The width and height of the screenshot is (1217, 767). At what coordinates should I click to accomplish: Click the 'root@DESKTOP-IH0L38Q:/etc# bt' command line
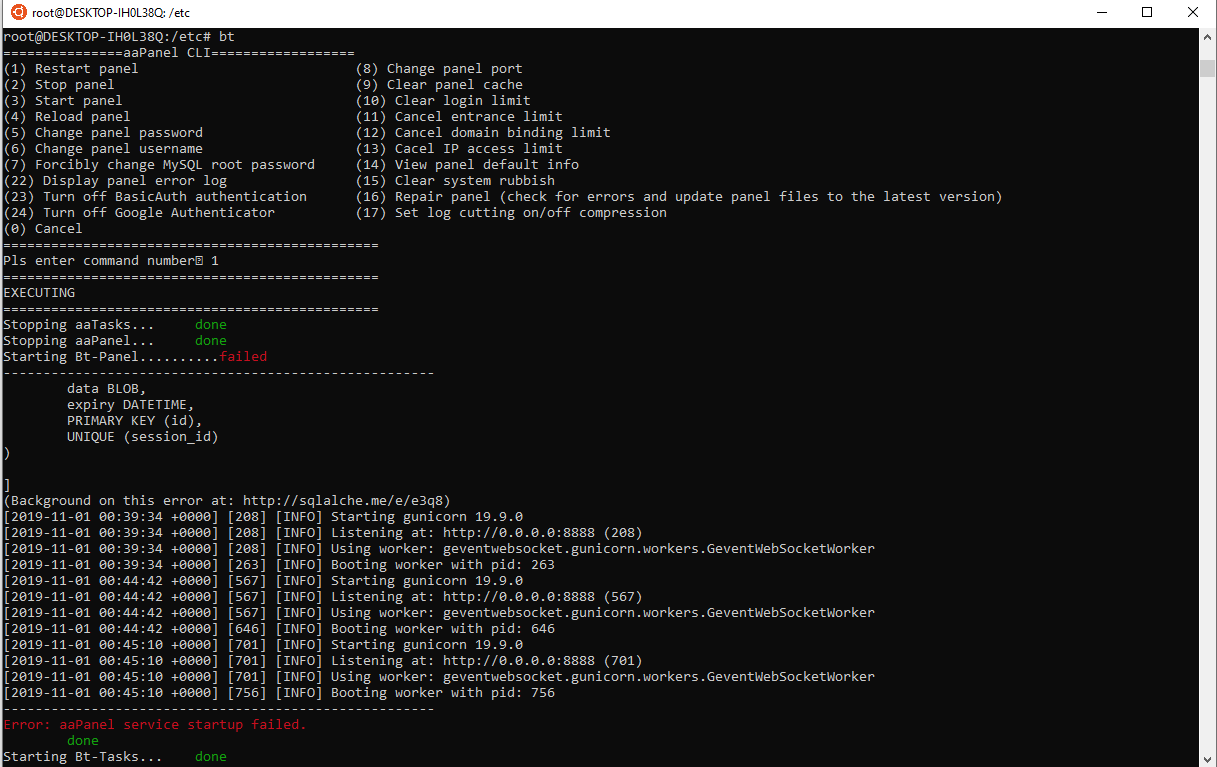[119, 37]
